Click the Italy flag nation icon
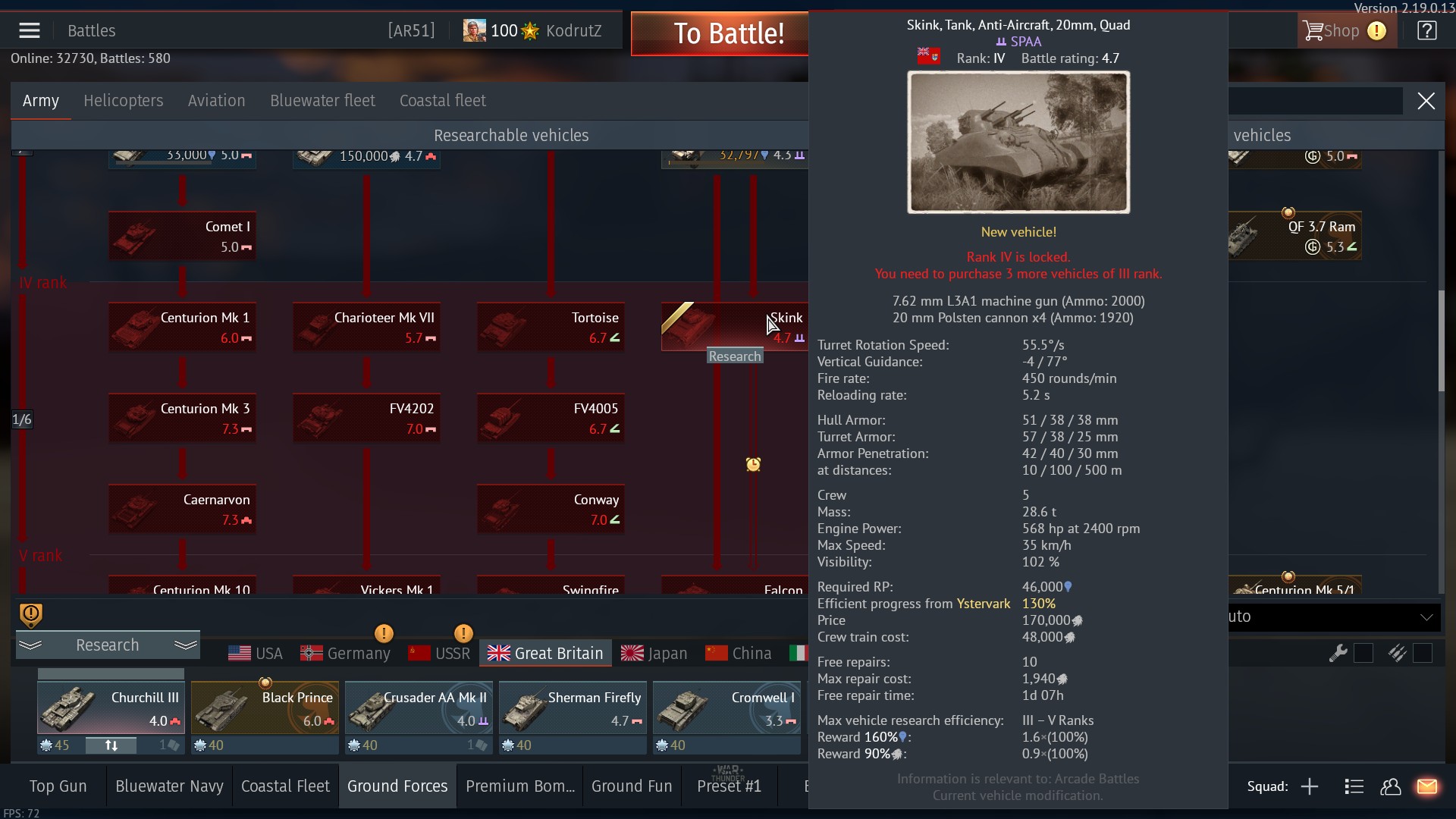Image resolution: width=1456 pixels, height=819 pixels. (x=798, y=653)
